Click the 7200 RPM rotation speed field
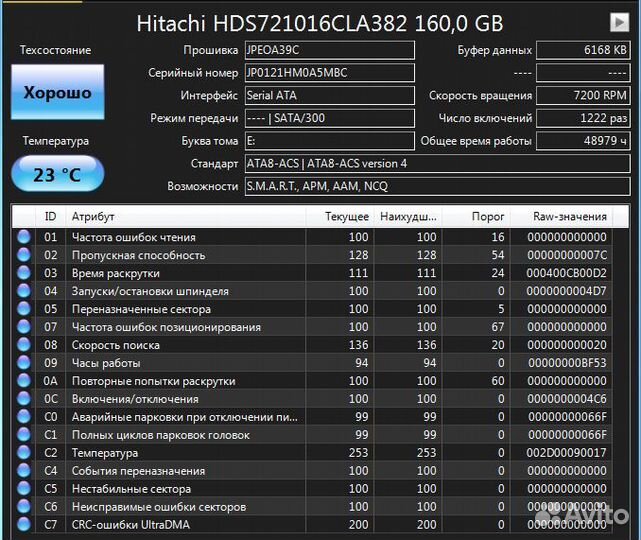 pos(583,95)
